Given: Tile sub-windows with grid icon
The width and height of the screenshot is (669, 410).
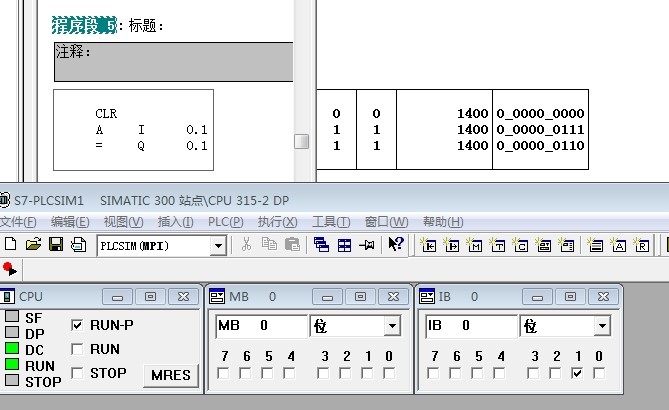Looking at the screenshot, I should pyautogui.click(x=344, y=245).
